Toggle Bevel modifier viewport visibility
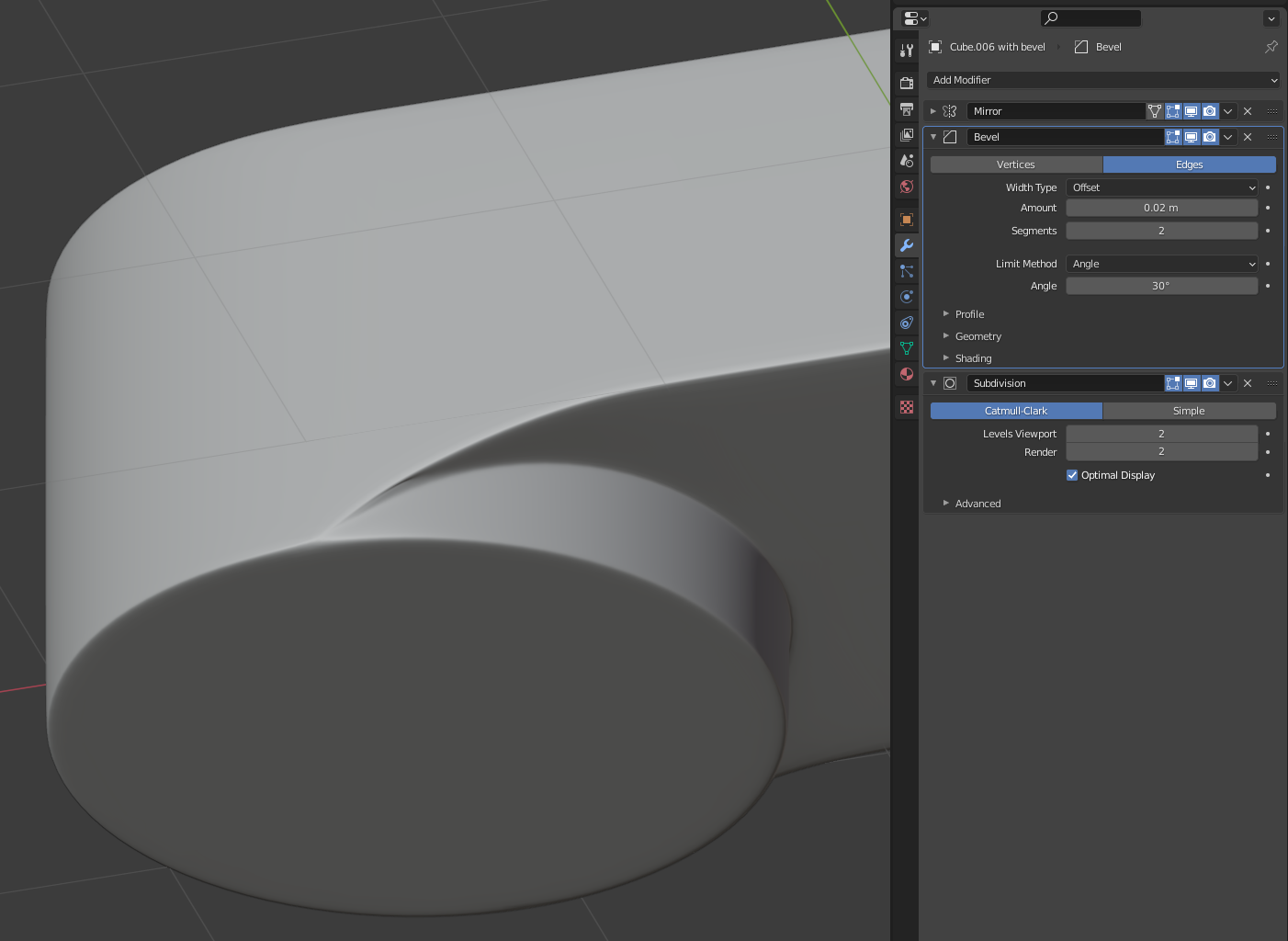1288x941 pixels. (x=1192, y=137)
